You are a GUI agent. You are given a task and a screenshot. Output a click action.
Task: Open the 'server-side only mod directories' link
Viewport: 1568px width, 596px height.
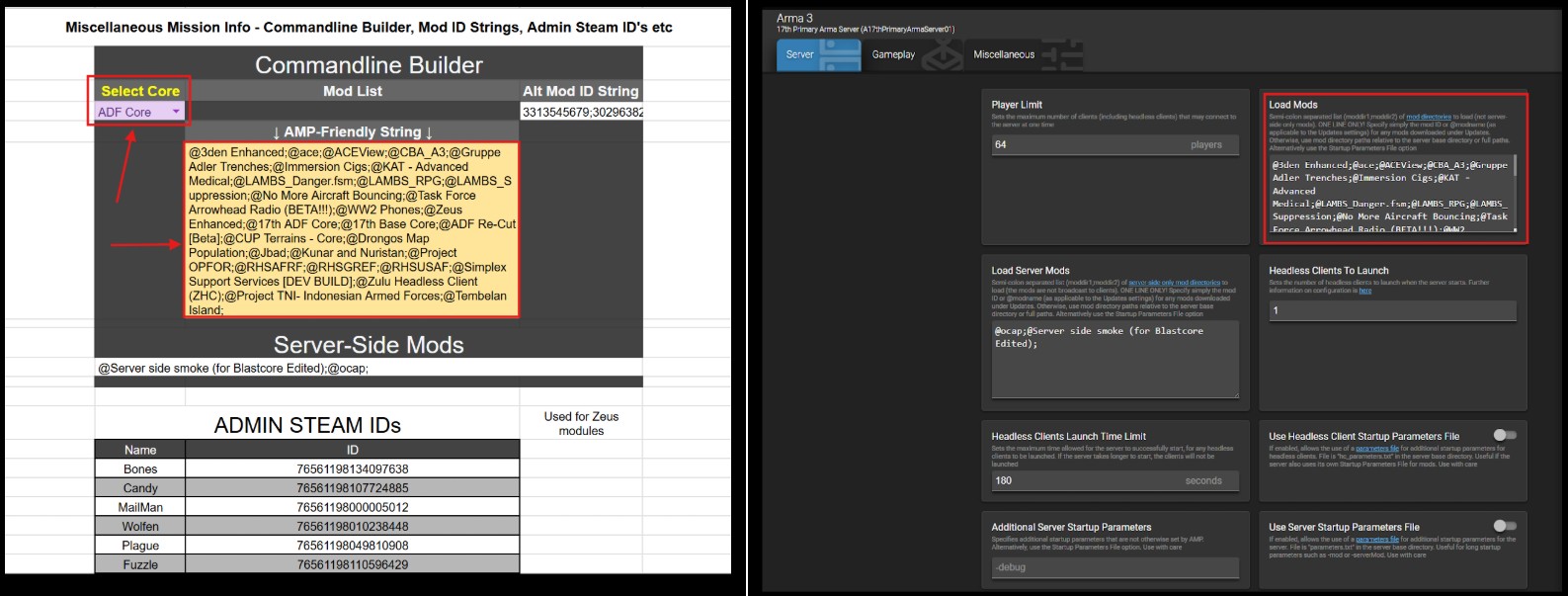pos(1174,284)
